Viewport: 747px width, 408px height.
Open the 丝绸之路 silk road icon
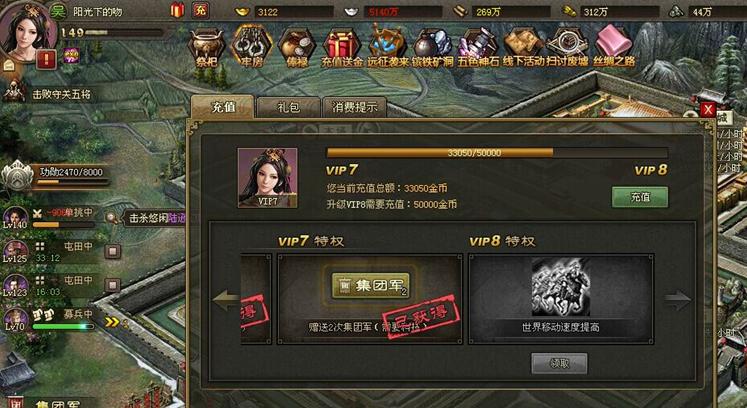[614, 46]
